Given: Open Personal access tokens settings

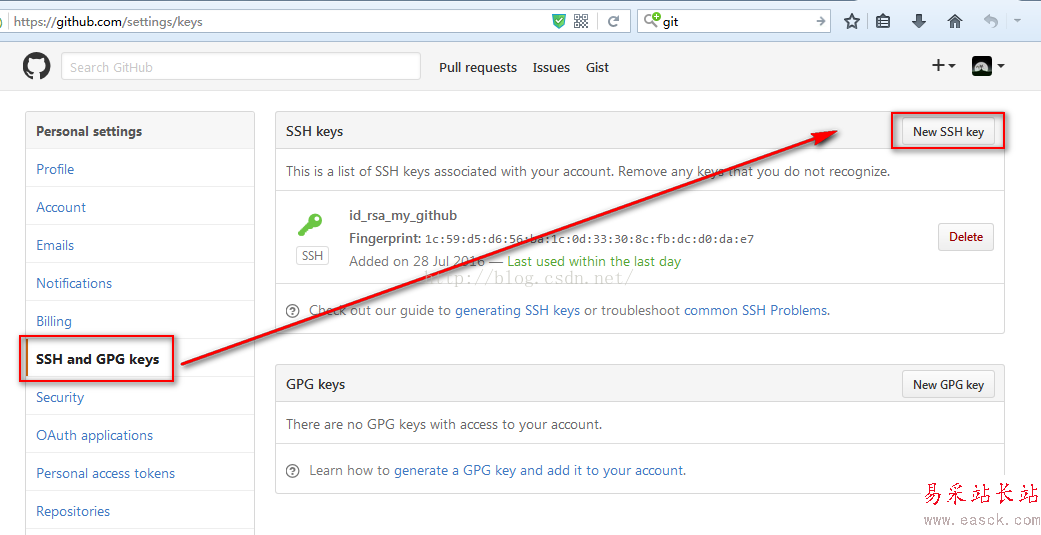Looking at the screenshot, I should click(x=106, y=473).
